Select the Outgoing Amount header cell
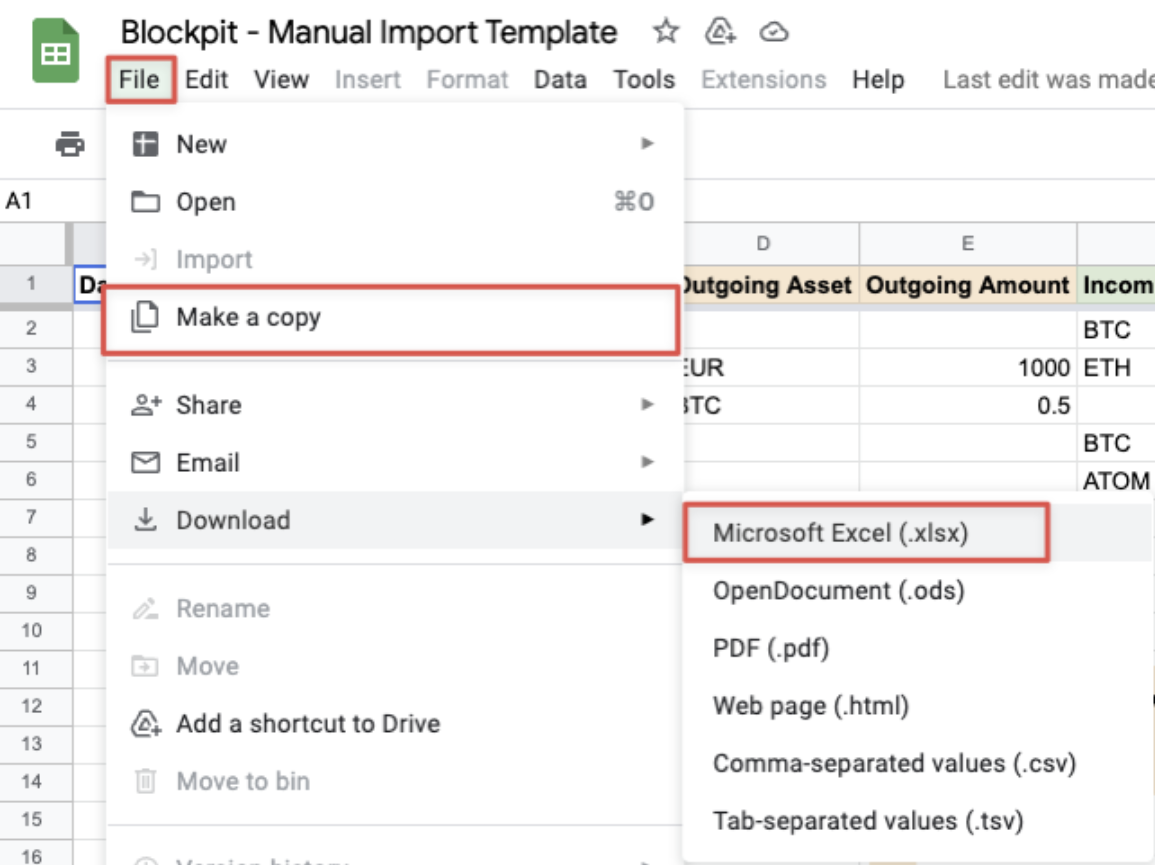Screen dimensions: 1155x865 [x=967, y=284]
